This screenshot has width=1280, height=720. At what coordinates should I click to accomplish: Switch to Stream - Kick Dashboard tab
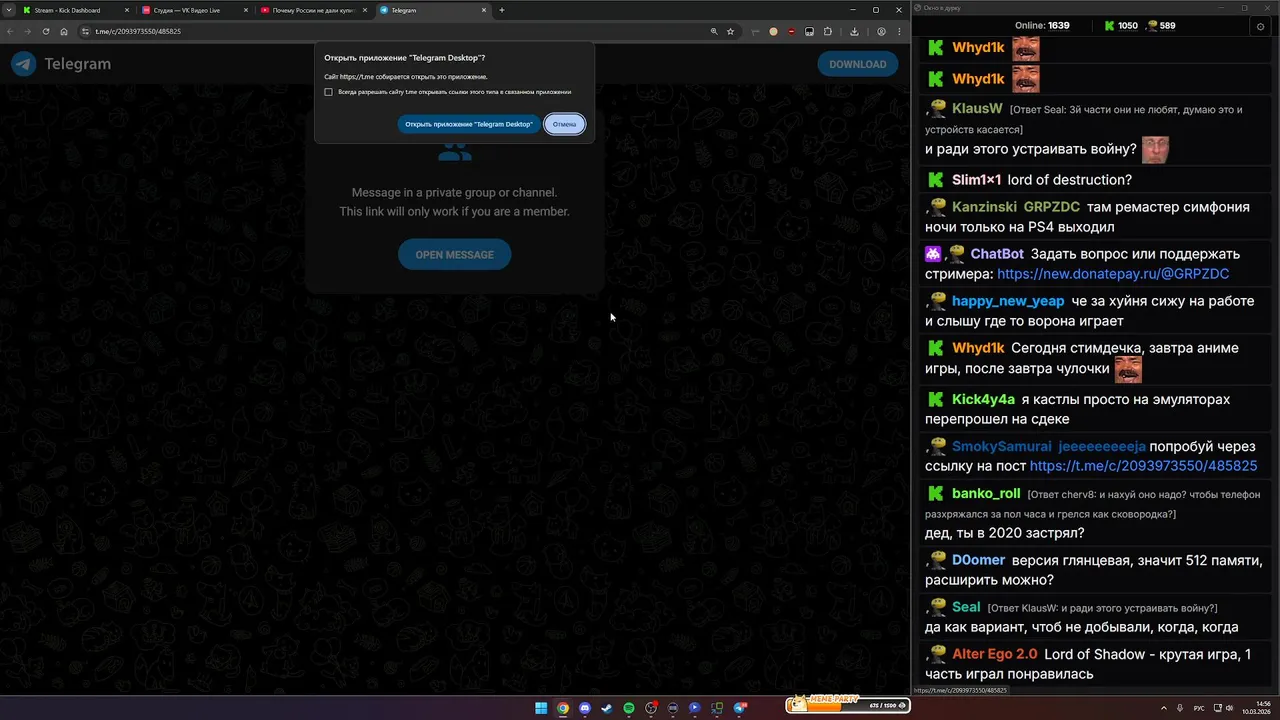click(75, 10)
